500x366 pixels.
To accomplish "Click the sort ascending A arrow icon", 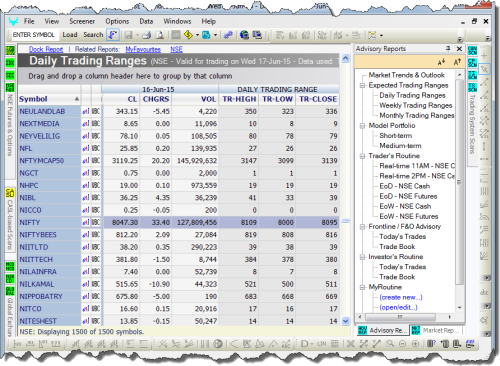I will 457,62.
